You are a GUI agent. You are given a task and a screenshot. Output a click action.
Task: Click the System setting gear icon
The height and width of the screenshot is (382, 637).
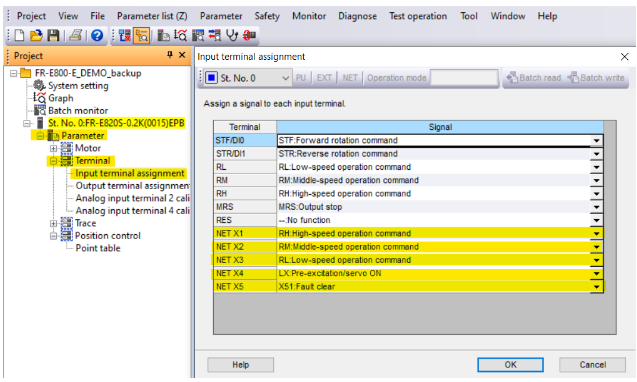[x=39, y=85]
